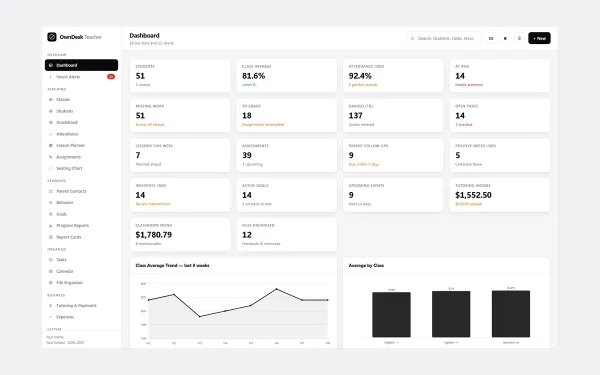Viewport: 600px width, 375px height.
Task: Open the Positive Notes card
Action: click(x=500, y=155)
